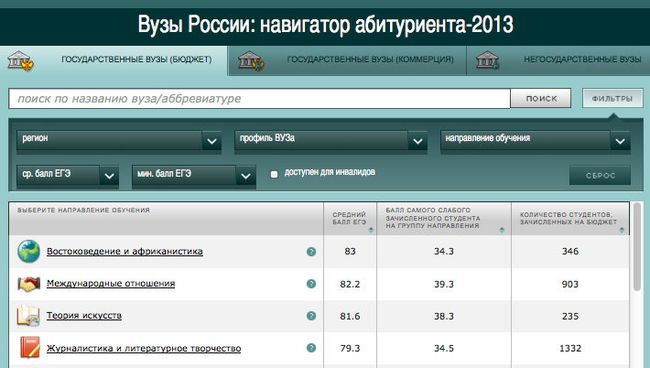Open Теория искусств link
Screen dimensions: 650x368
84,315
